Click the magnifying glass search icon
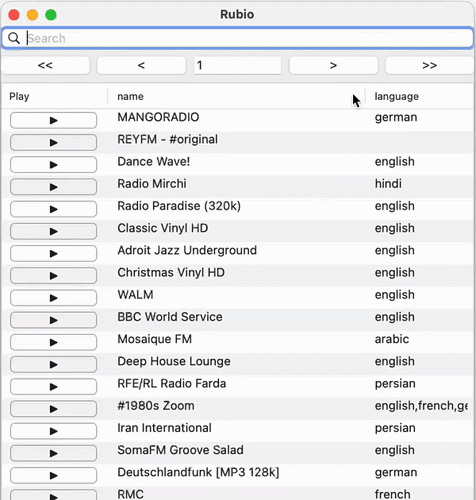The width and height of the screenshot is (476, 500). [14, 38]
